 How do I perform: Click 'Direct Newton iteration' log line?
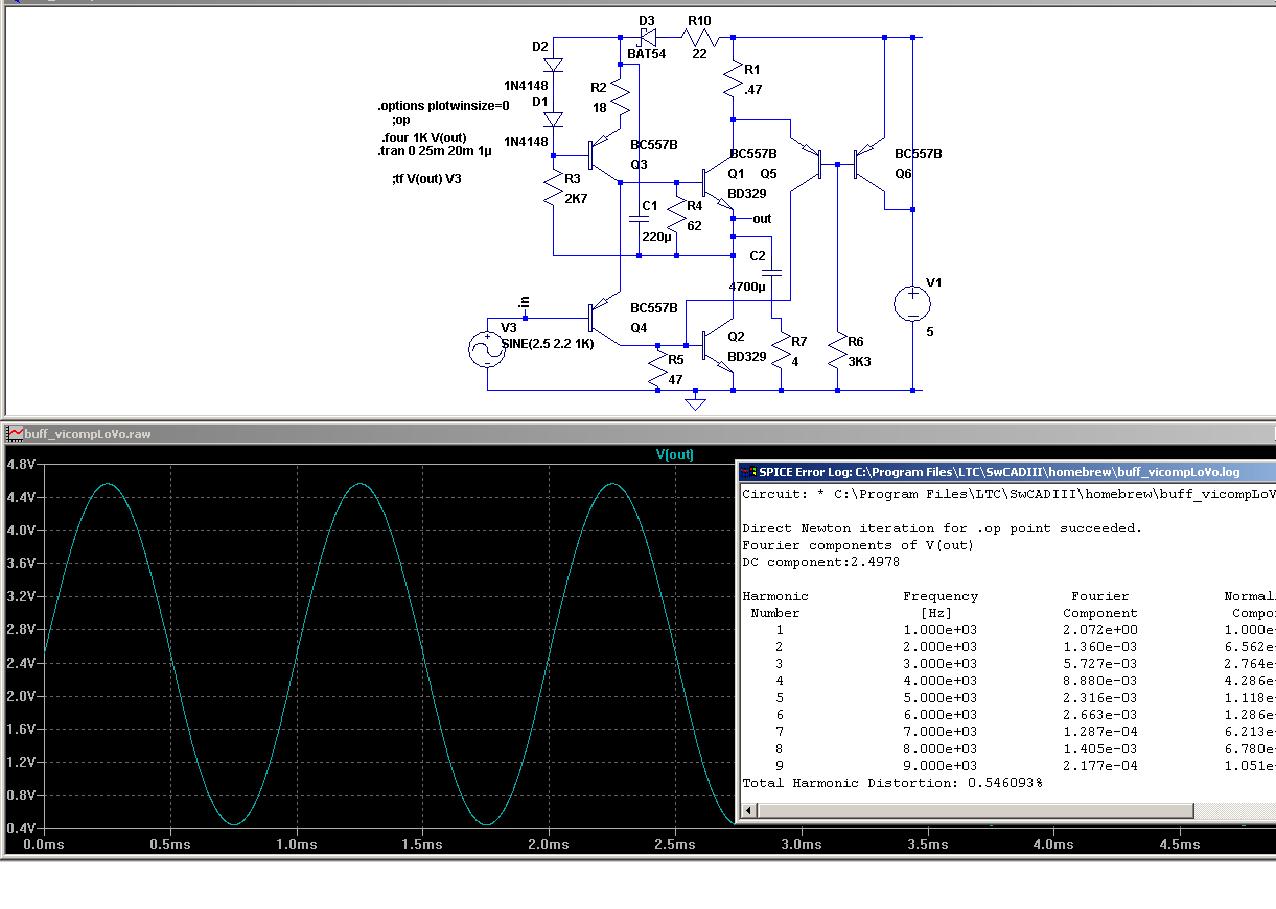tap(941, 528)
